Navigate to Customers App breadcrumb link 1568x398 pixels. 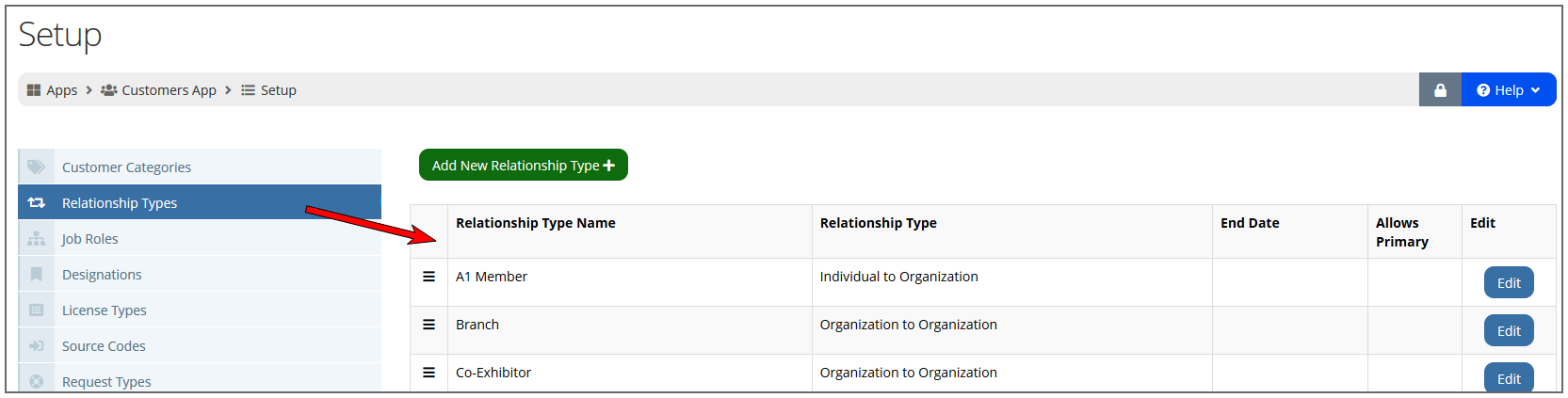pyautogui.click(x=169, y=90)
